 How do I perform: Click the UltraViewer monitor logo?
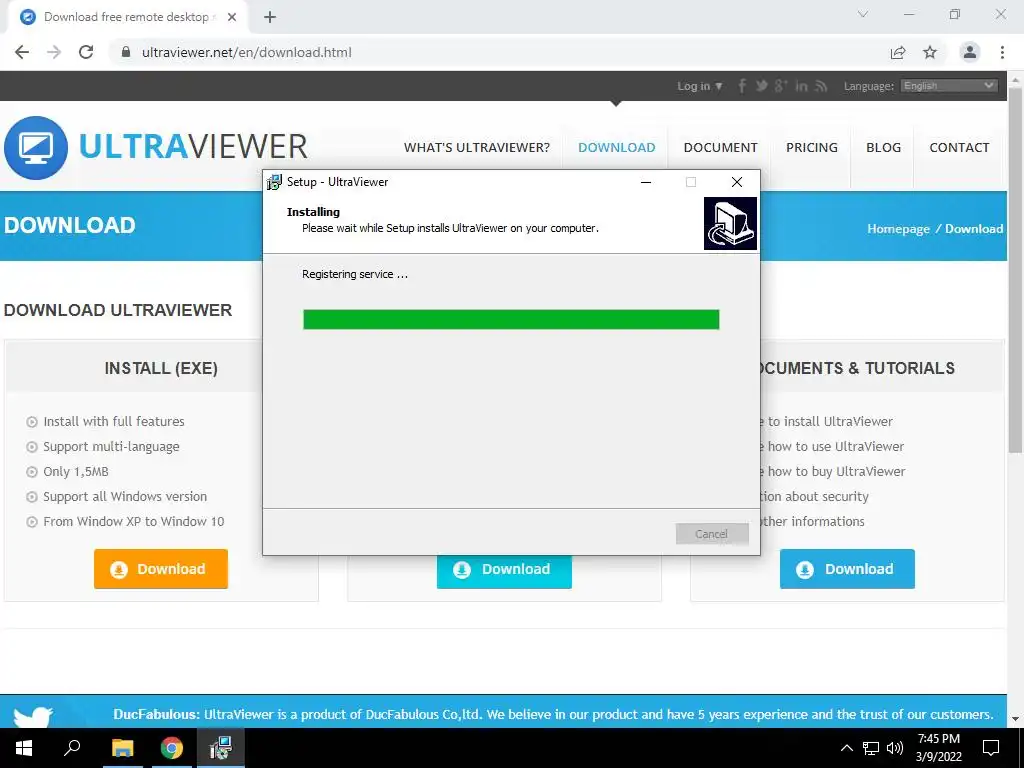pos(36,148)
